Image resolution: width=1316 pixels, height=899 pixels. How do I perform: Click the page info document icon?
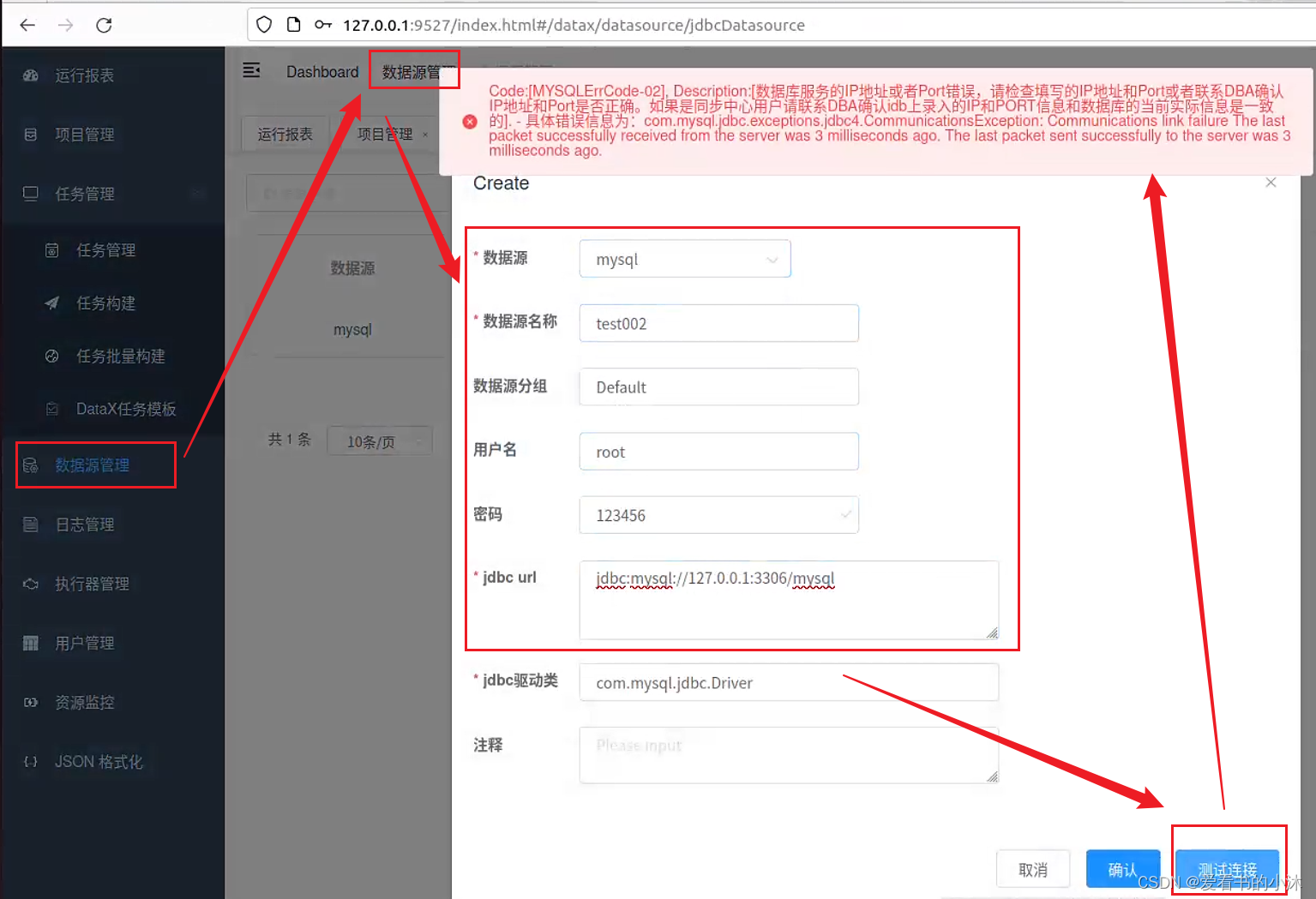(x=293, y=25)
